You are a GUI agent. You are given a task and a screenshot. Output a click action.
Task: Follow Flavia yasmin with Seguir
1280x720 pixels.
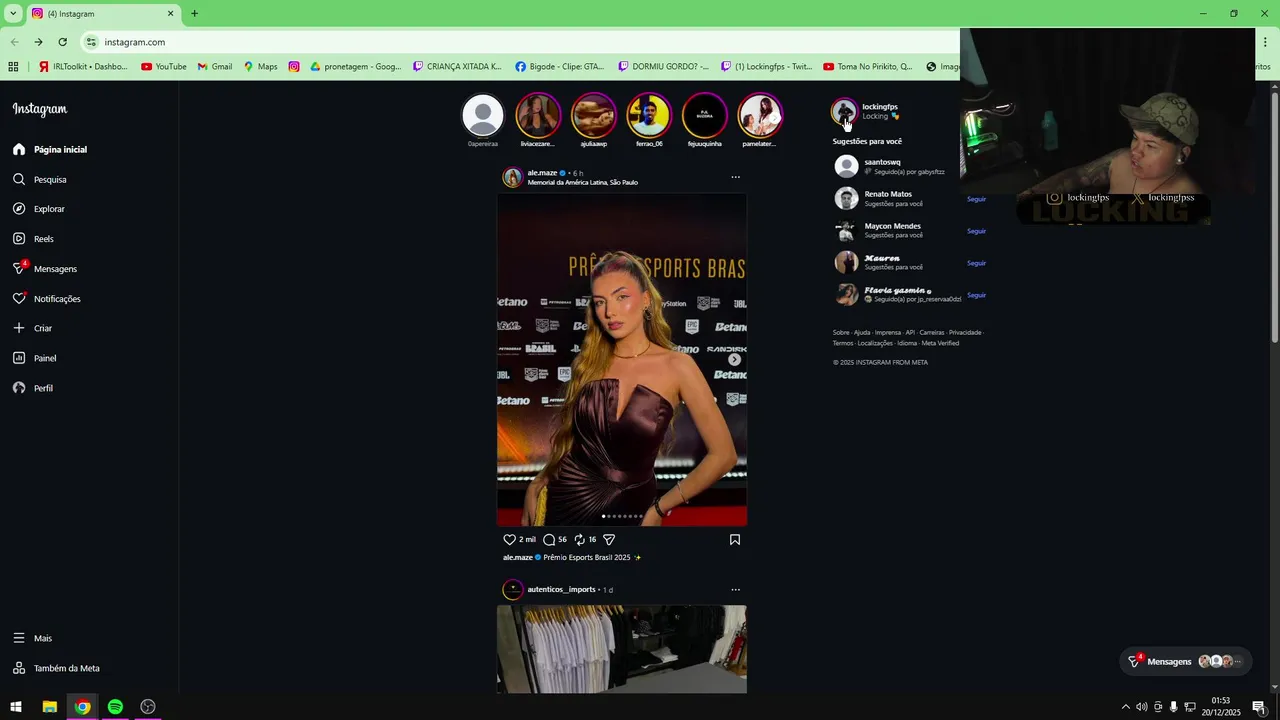(976, 295)
